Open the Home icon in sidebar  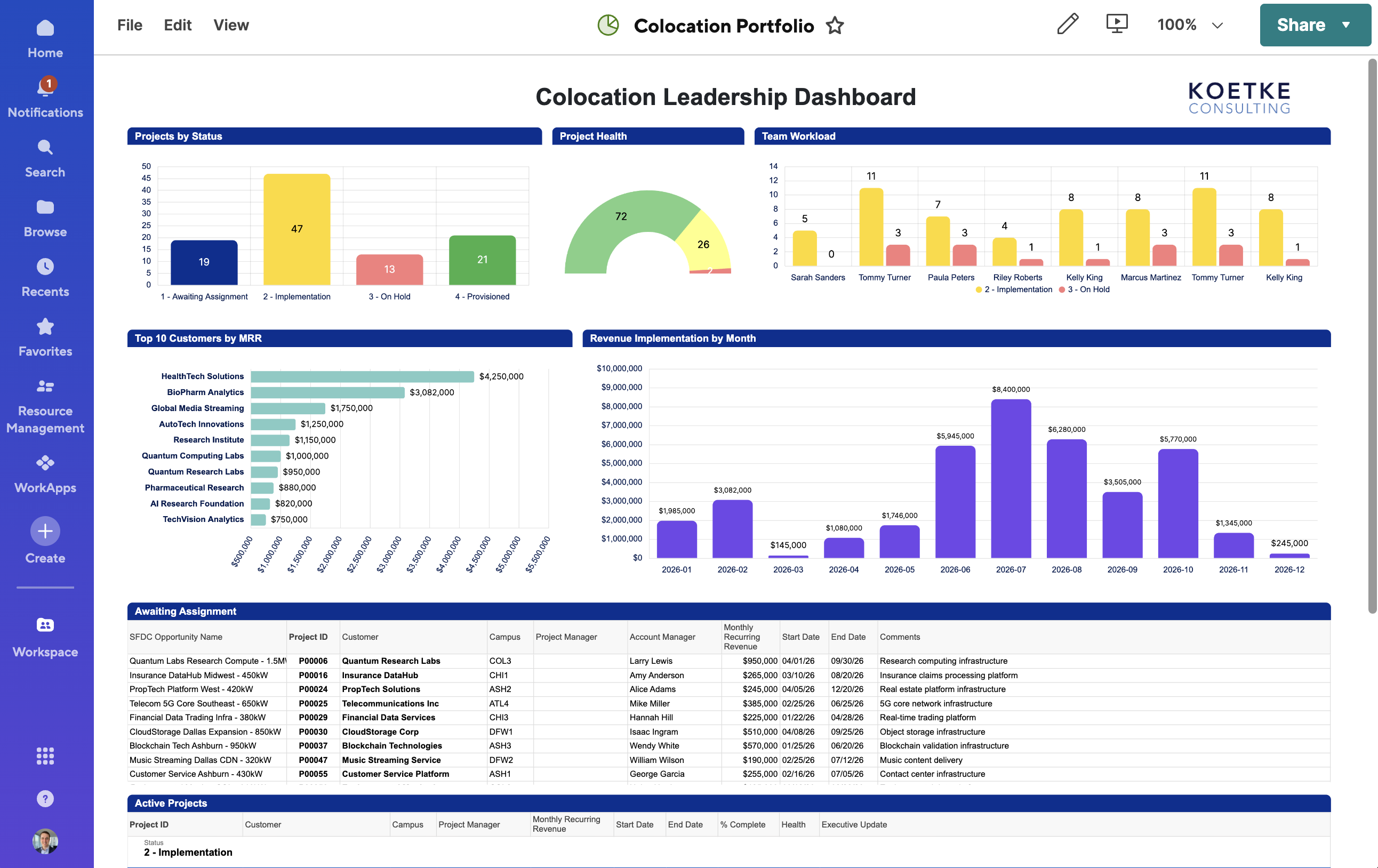[45, 29]
